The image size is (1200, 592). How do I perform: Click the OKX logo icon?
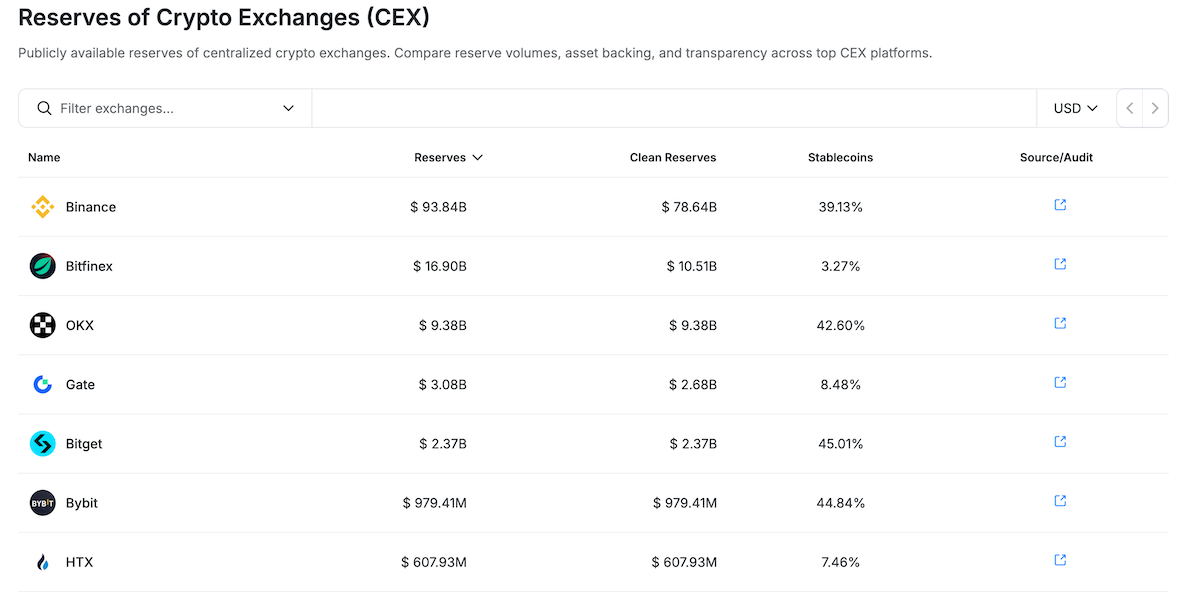pyautogui.click(x=42, y=325)
